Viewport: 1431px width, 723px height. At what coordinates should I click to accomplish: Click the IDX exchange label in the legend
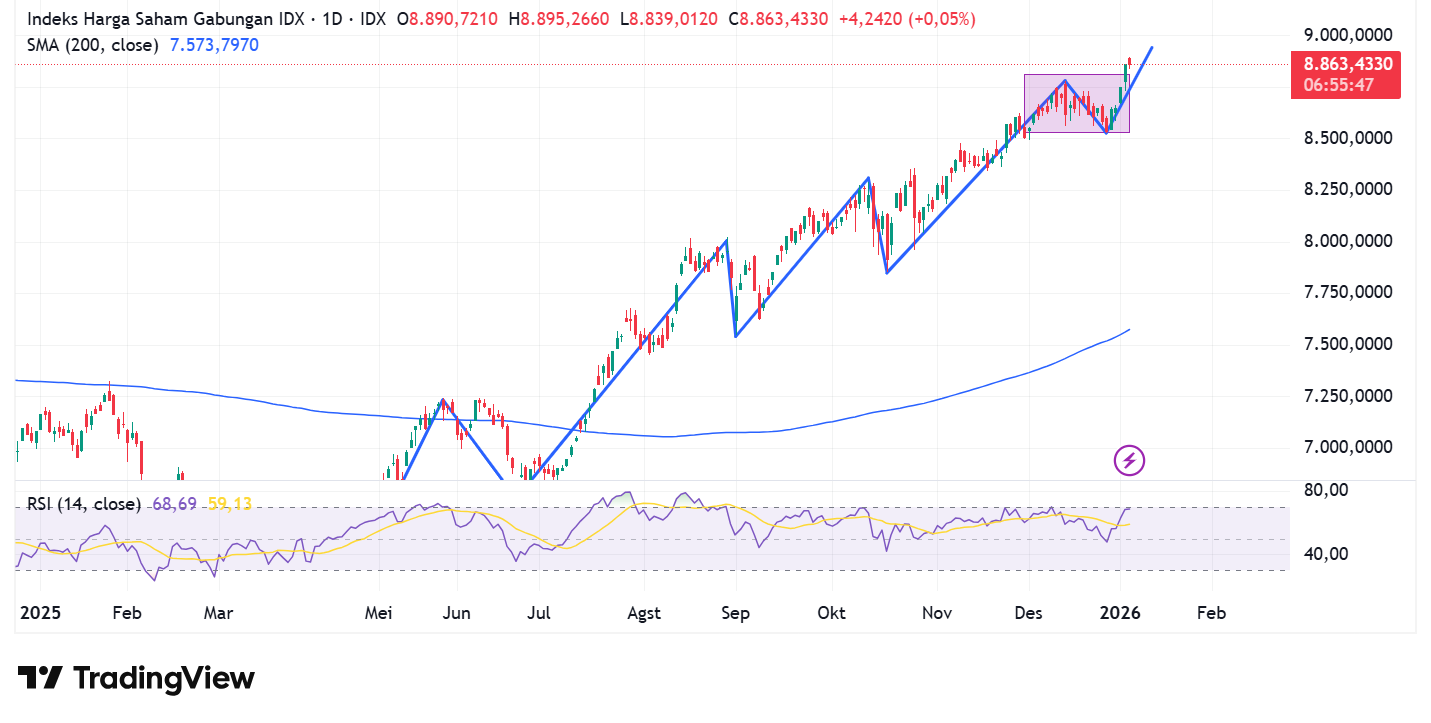pyautogui.click(x=372, y=18)
